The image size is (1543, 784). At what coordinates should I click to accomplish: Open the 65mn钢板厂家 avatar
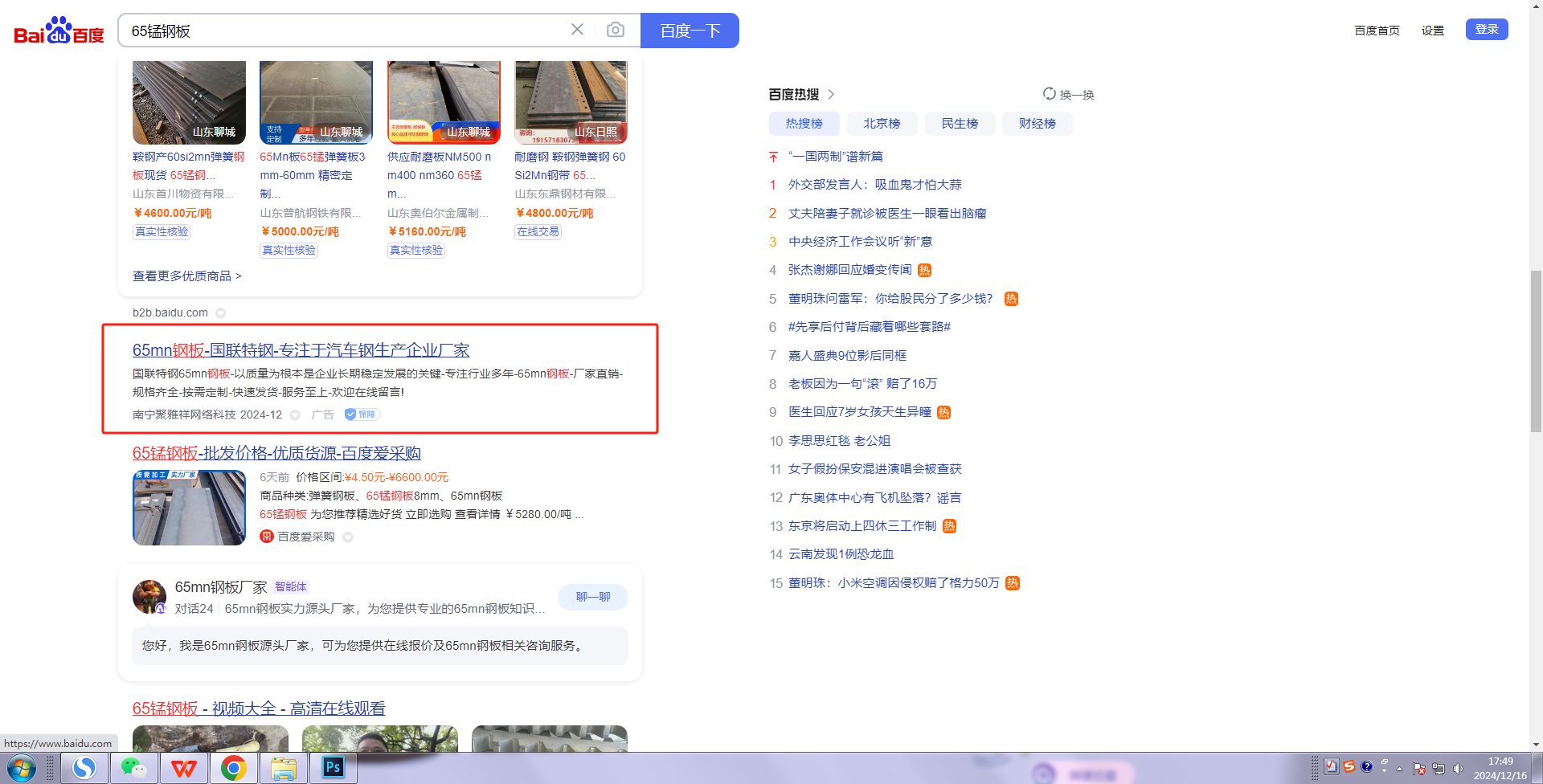tap(149, 597)
